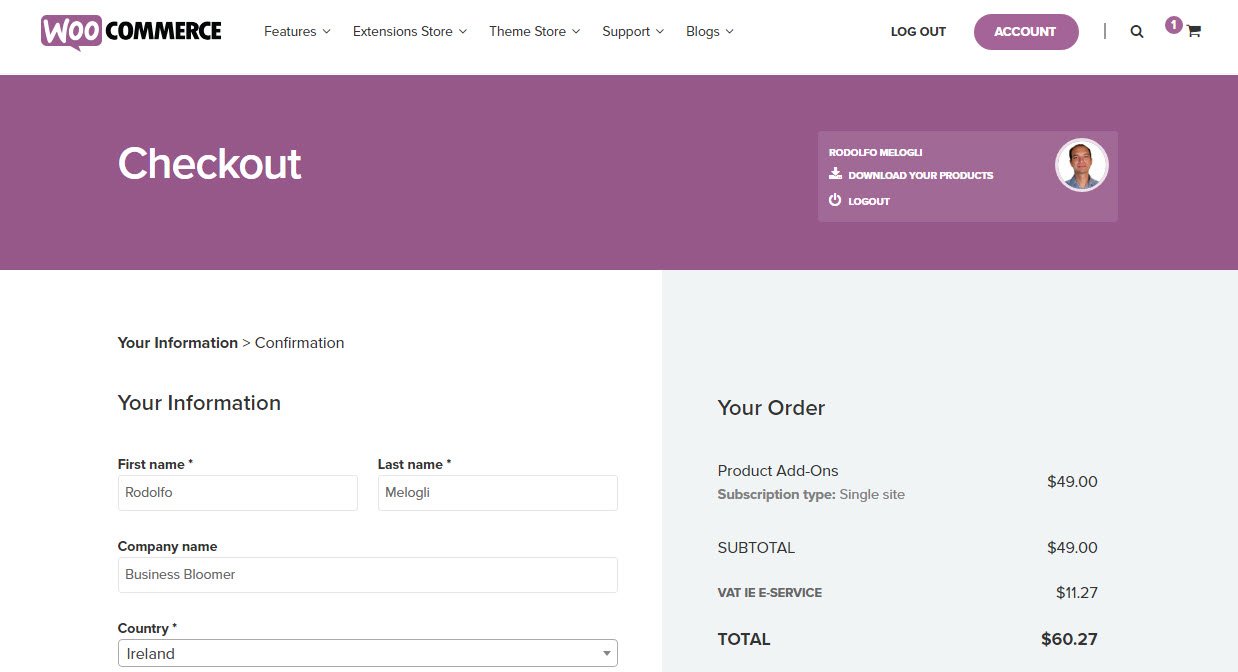Click the $11.27 VAT amount
Screen dimensions: 1238x672
point(1077,593)
